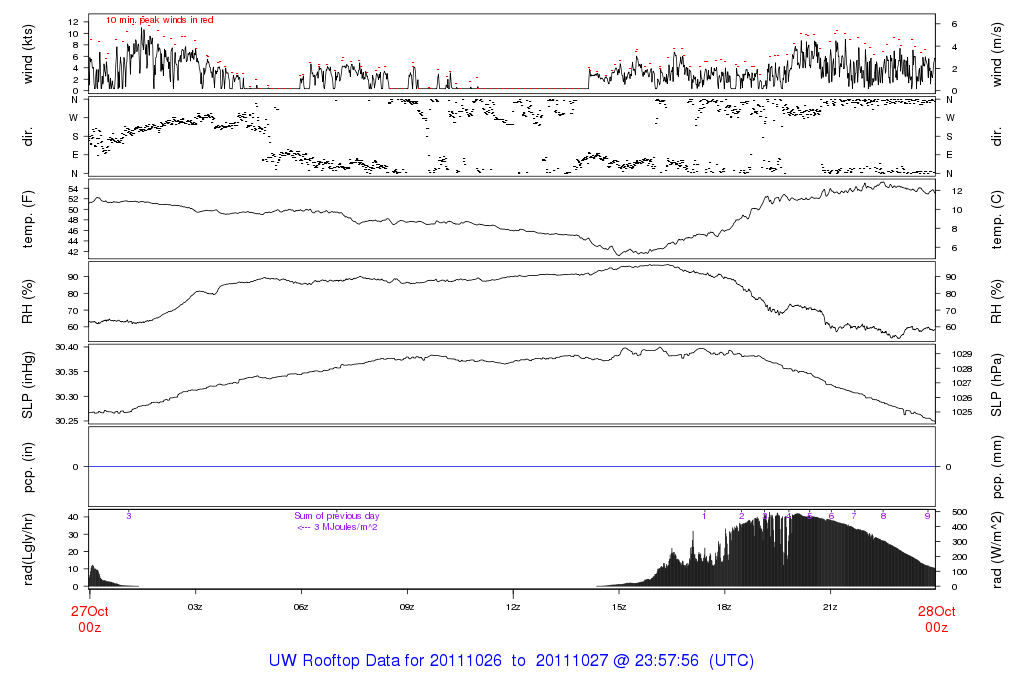
Task: Click the 06z time axis tick label
Action: click(301, 606)
